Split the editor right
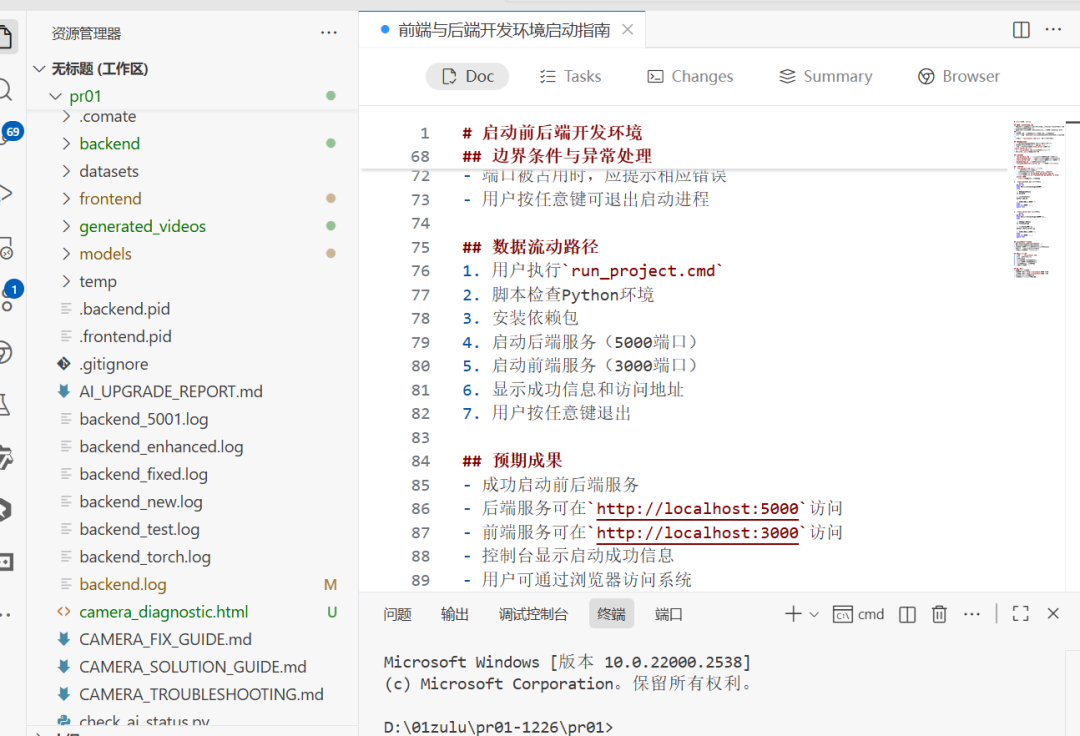This screenshot has height=736, width=1080. [1021, 30]
